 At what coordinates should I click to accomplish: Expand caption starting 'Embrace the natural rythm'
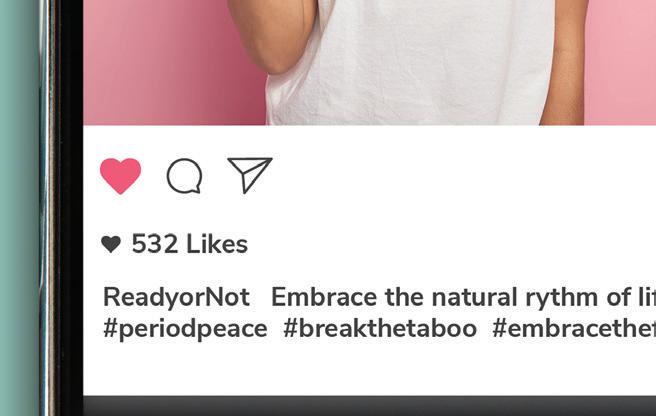point(464,297)
